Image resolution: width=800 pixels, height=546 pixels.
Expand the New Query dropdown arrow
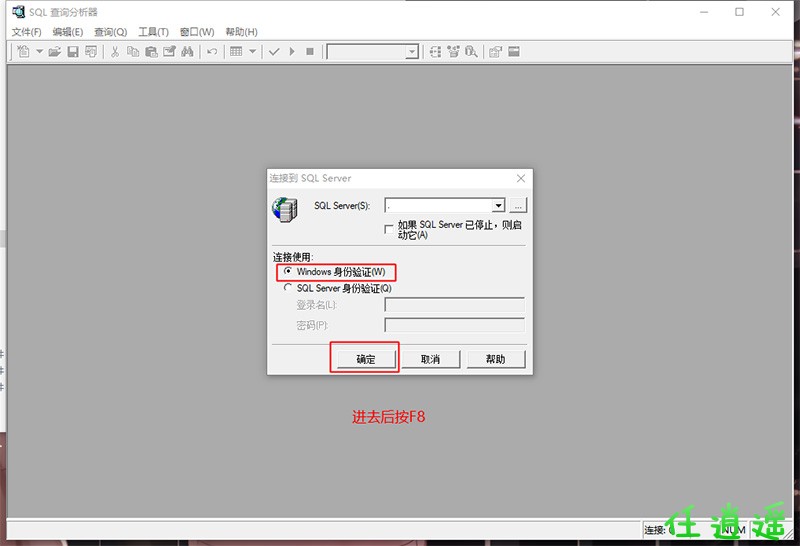39,52
